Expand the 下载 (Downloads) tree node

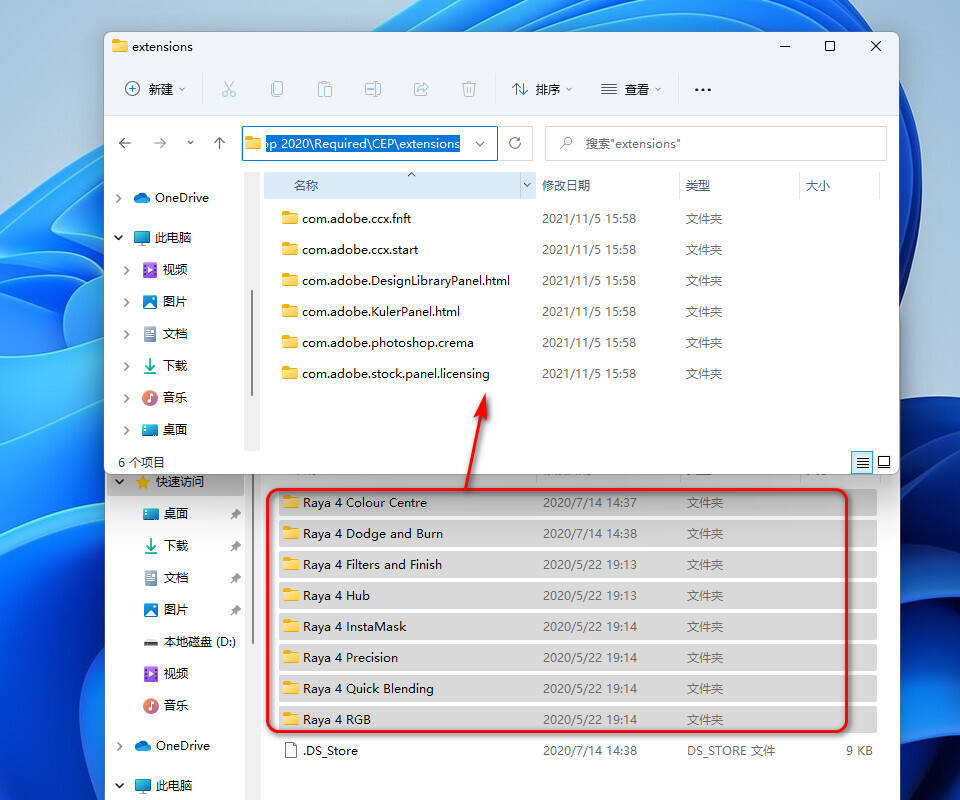(127, 366)
